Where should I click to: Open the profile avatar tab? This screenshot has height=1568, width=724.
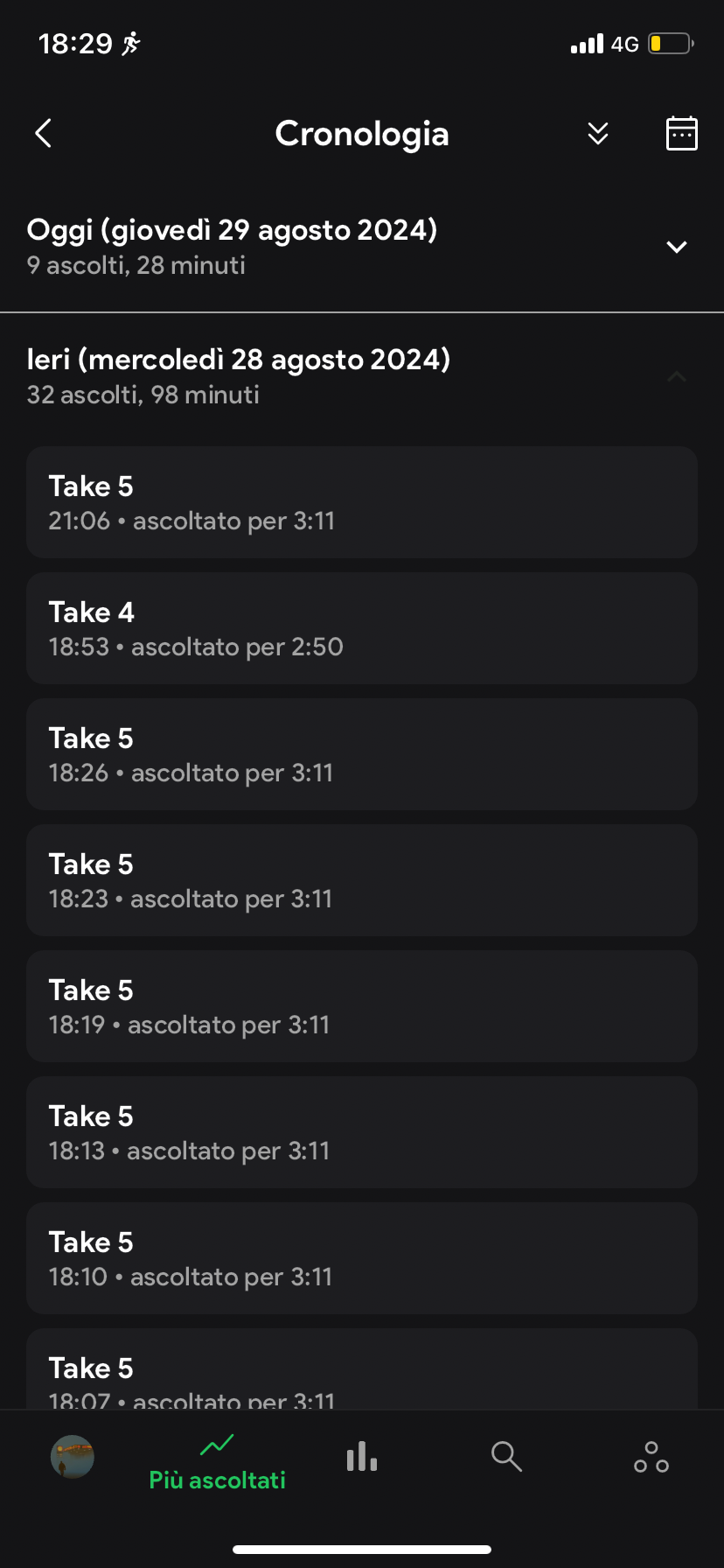[73, 1457]
